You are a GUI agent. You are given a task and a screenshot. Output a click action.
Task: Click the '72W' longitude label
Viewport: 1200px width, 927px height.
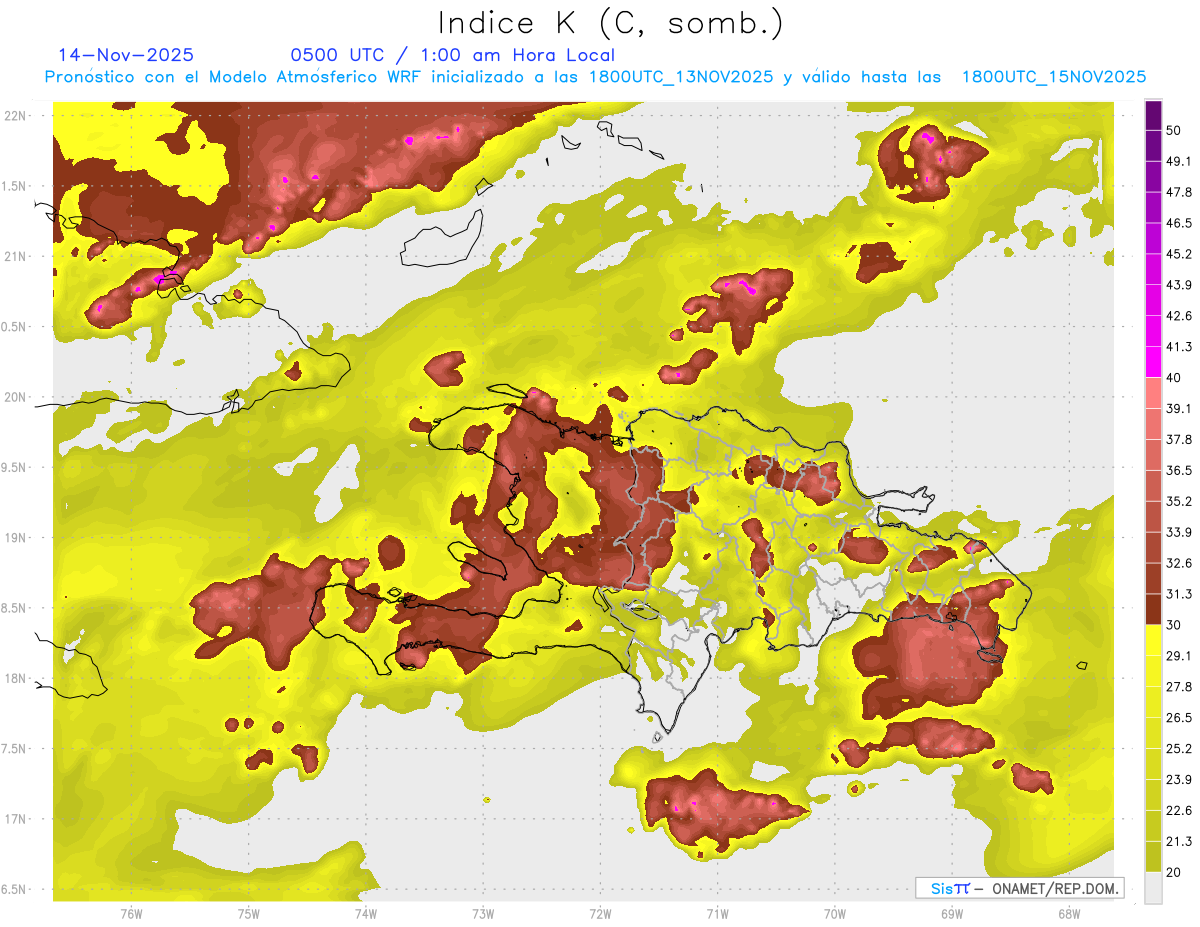click(x=600, y=913)
